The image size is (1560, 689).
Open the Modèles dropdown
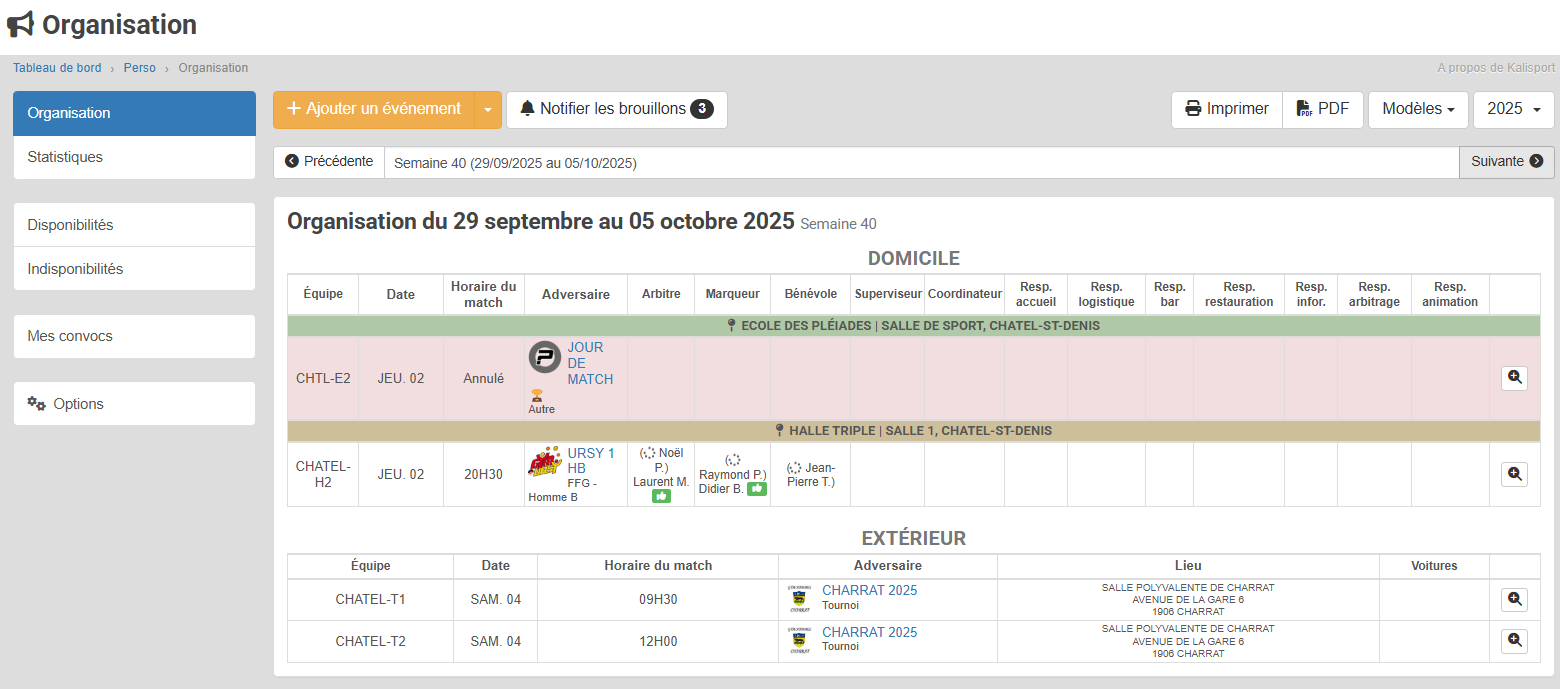[1417, 110]
